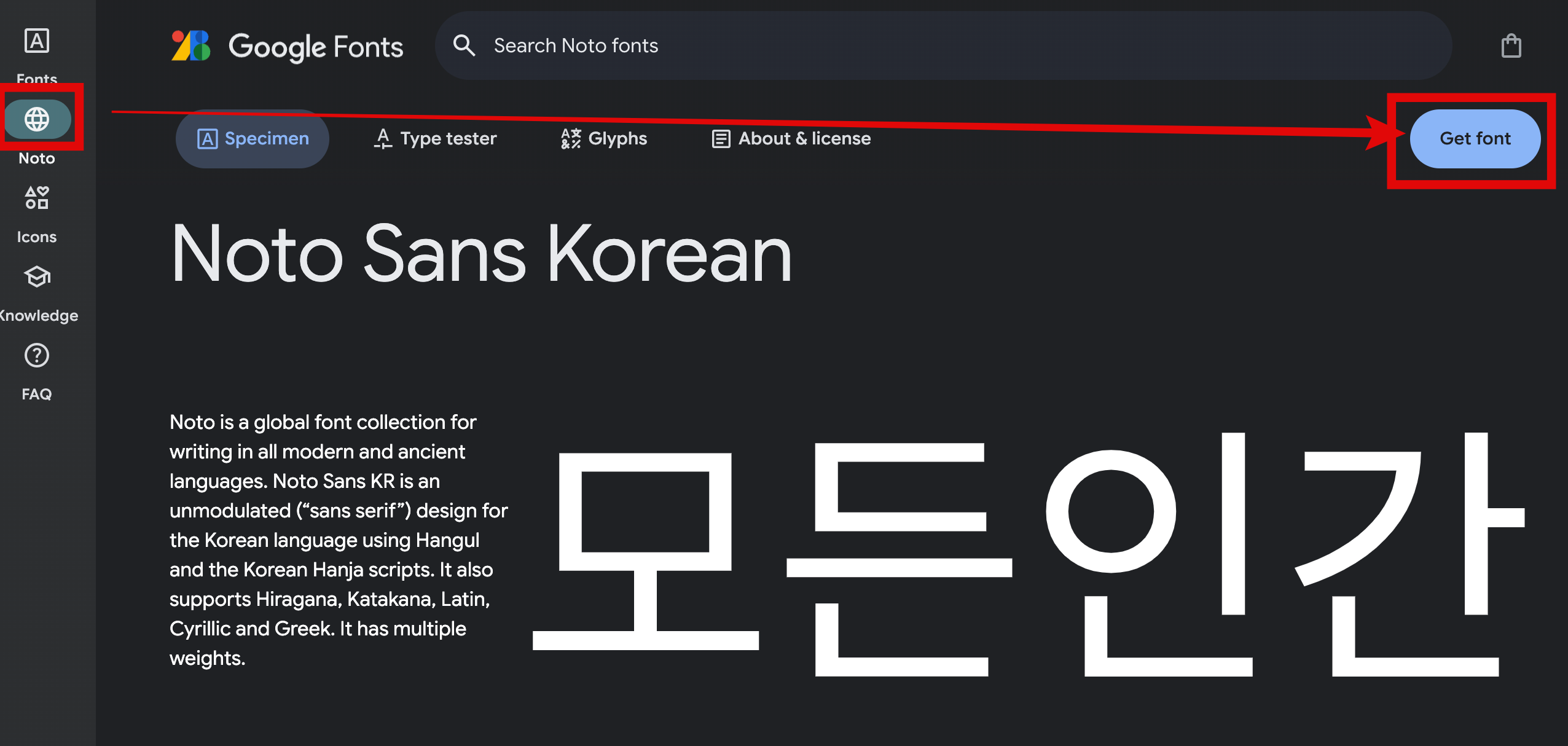Open the Knowledge graduation cap icon
Screen dimensions: 1568x746
point(37,277)
